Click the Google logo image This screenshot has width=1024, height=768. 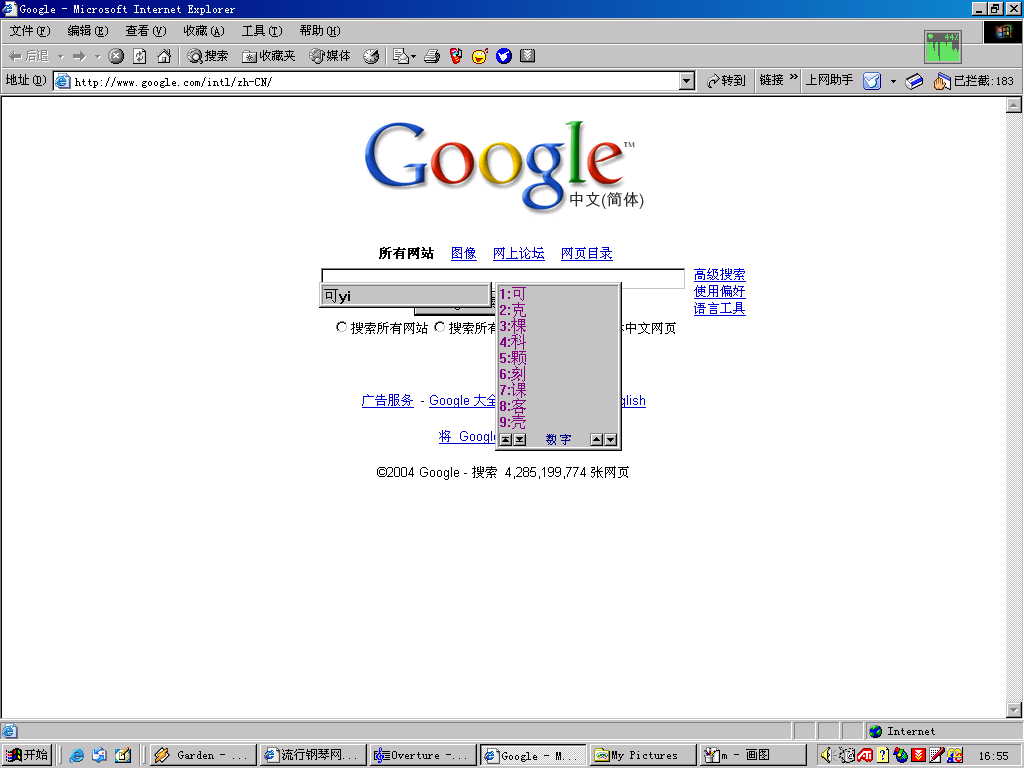[503, 165]
